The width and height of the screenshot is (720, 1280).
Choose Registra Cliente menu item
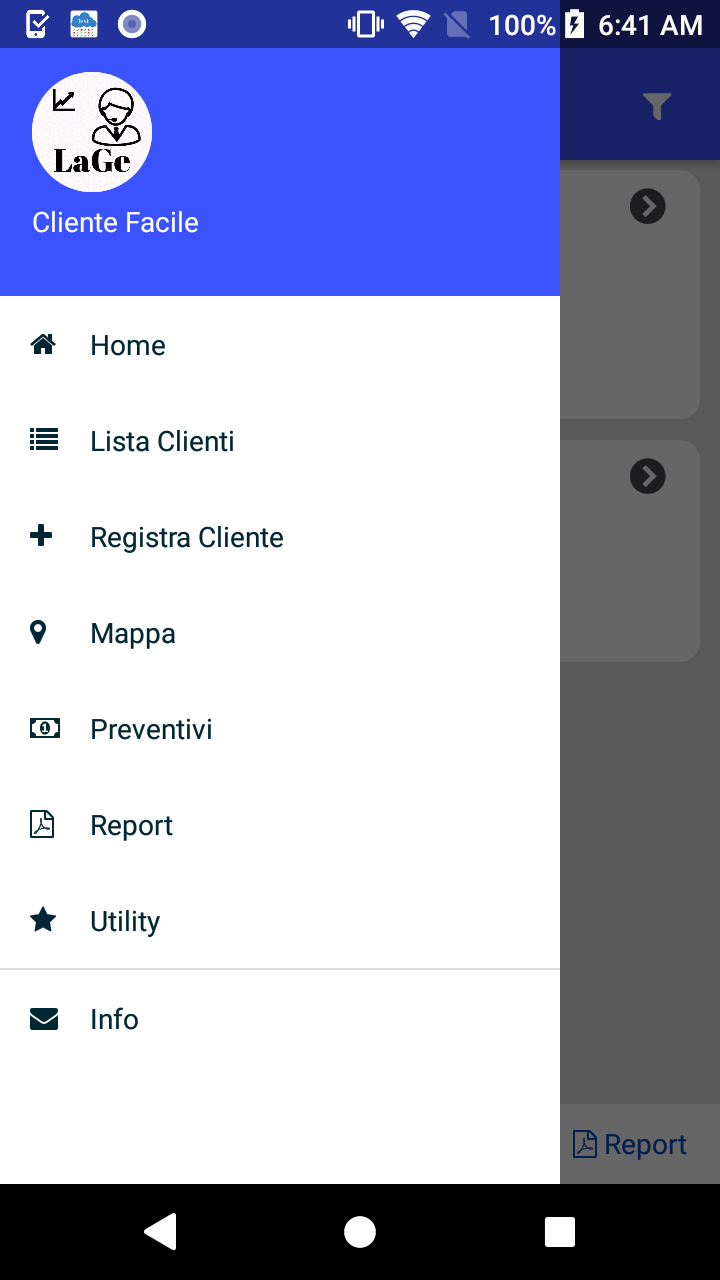[280, 537]
